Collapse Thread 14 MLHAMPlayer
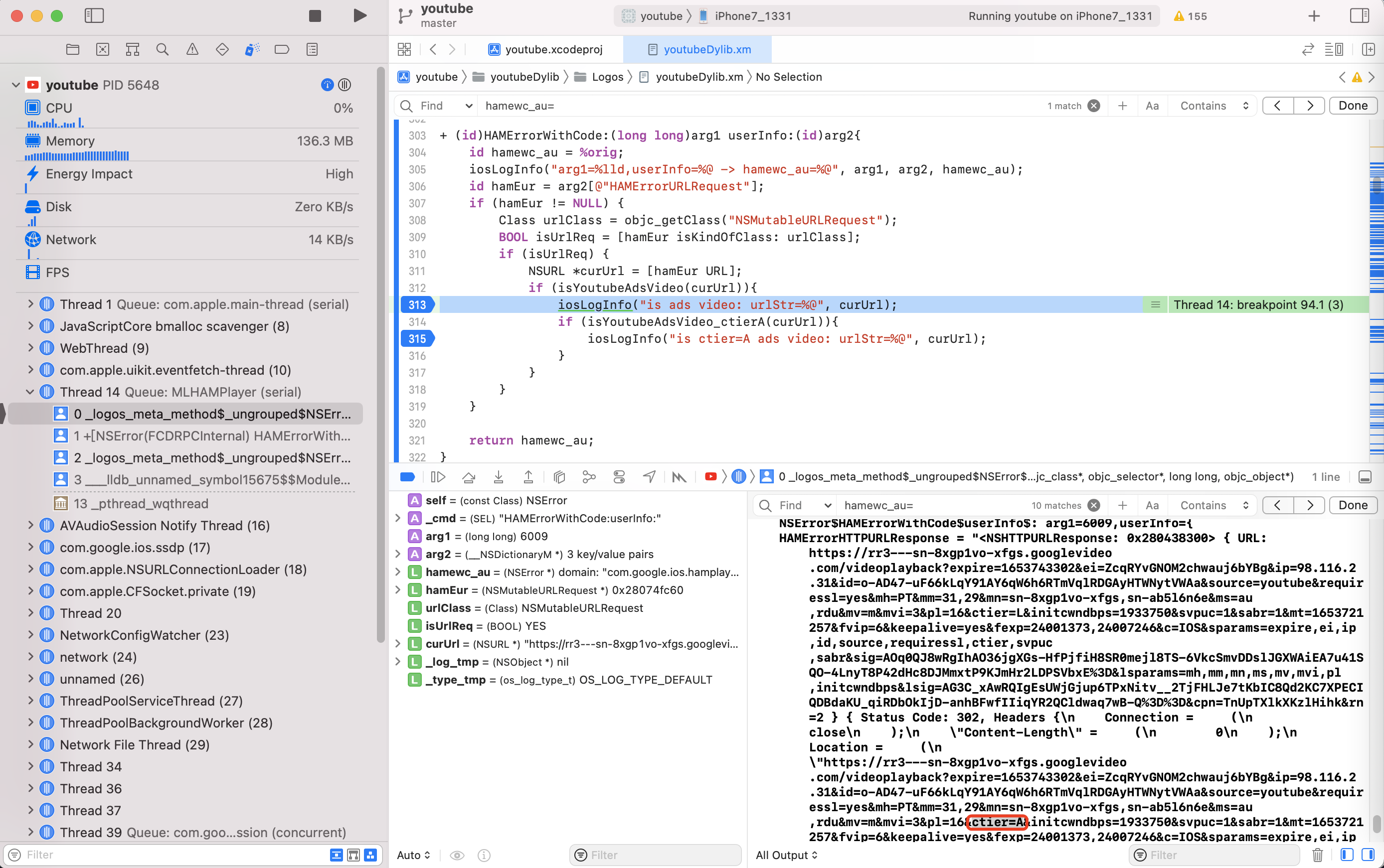 pos(30,392)
